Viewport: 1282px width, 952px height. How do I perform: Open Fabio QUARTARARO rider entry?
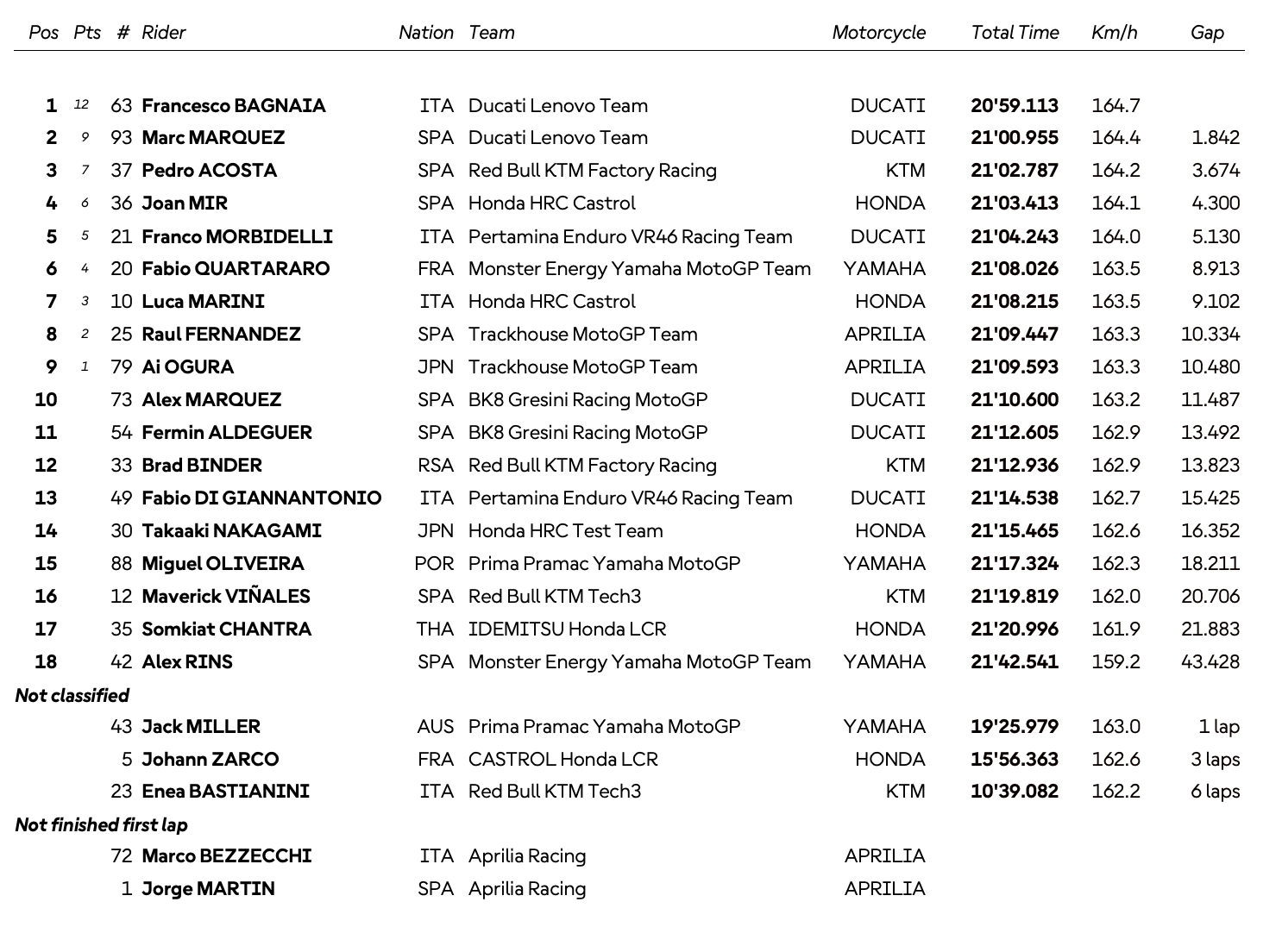236,269
